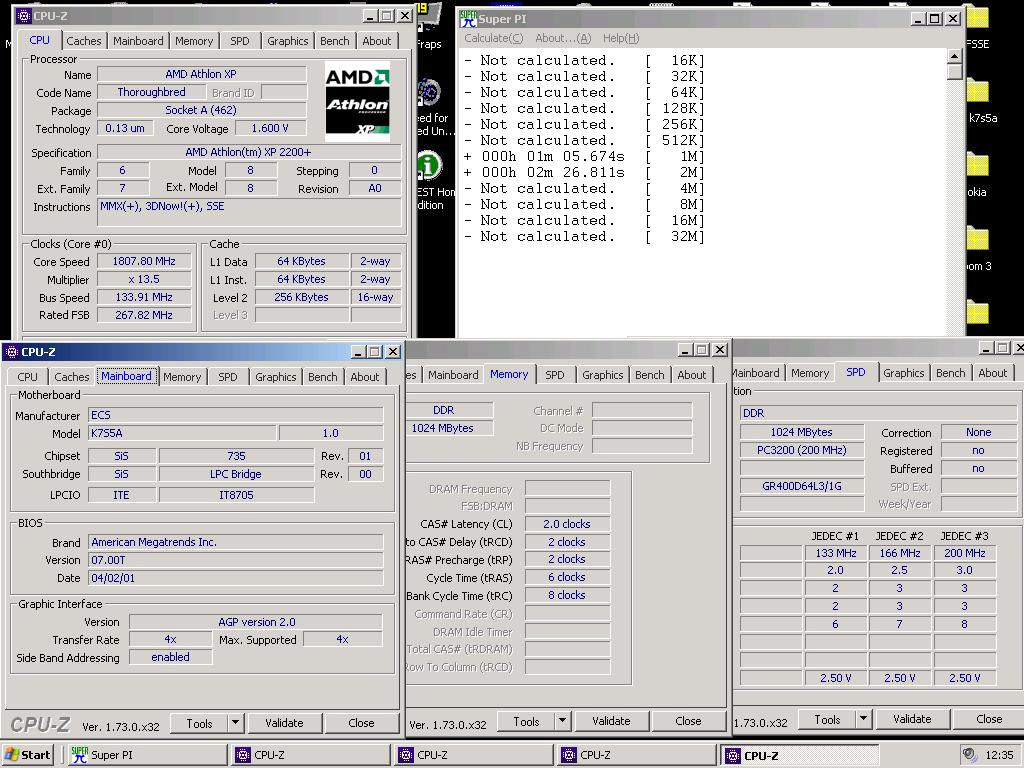Click the AMD Athlon XP logo image

357,102
